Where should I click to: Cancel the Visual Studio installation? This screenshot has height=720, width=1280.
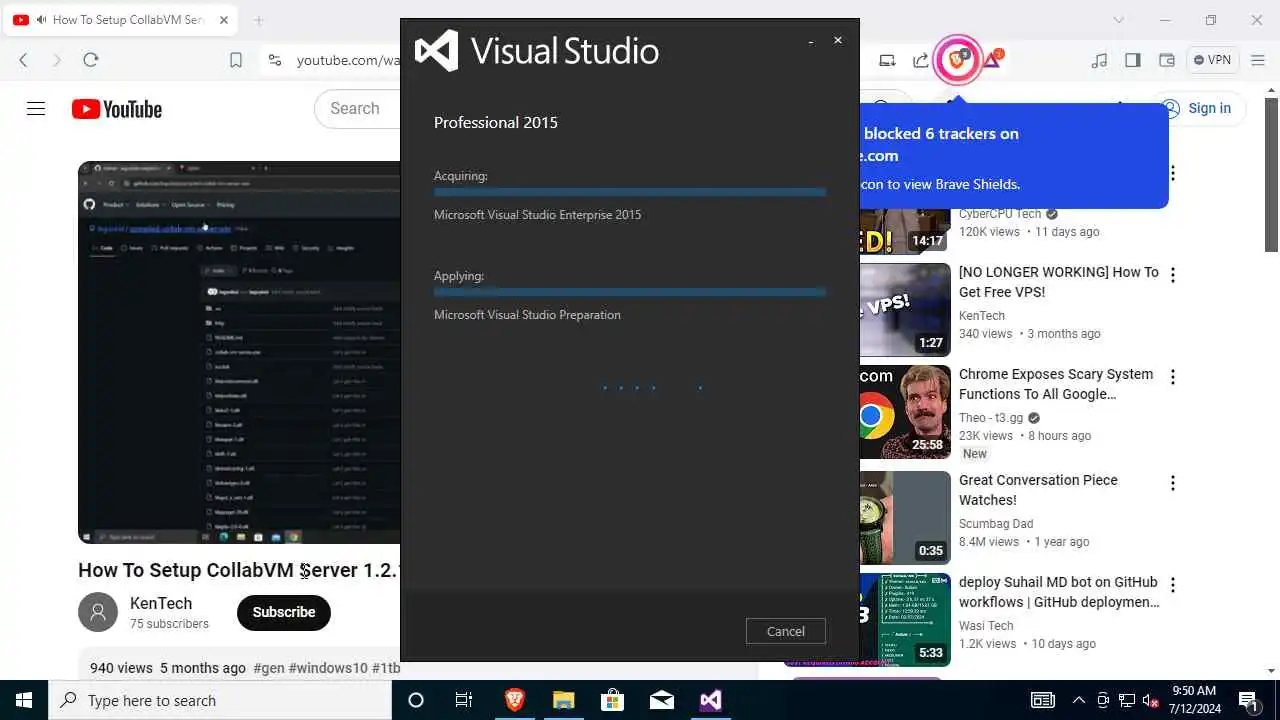785,631
